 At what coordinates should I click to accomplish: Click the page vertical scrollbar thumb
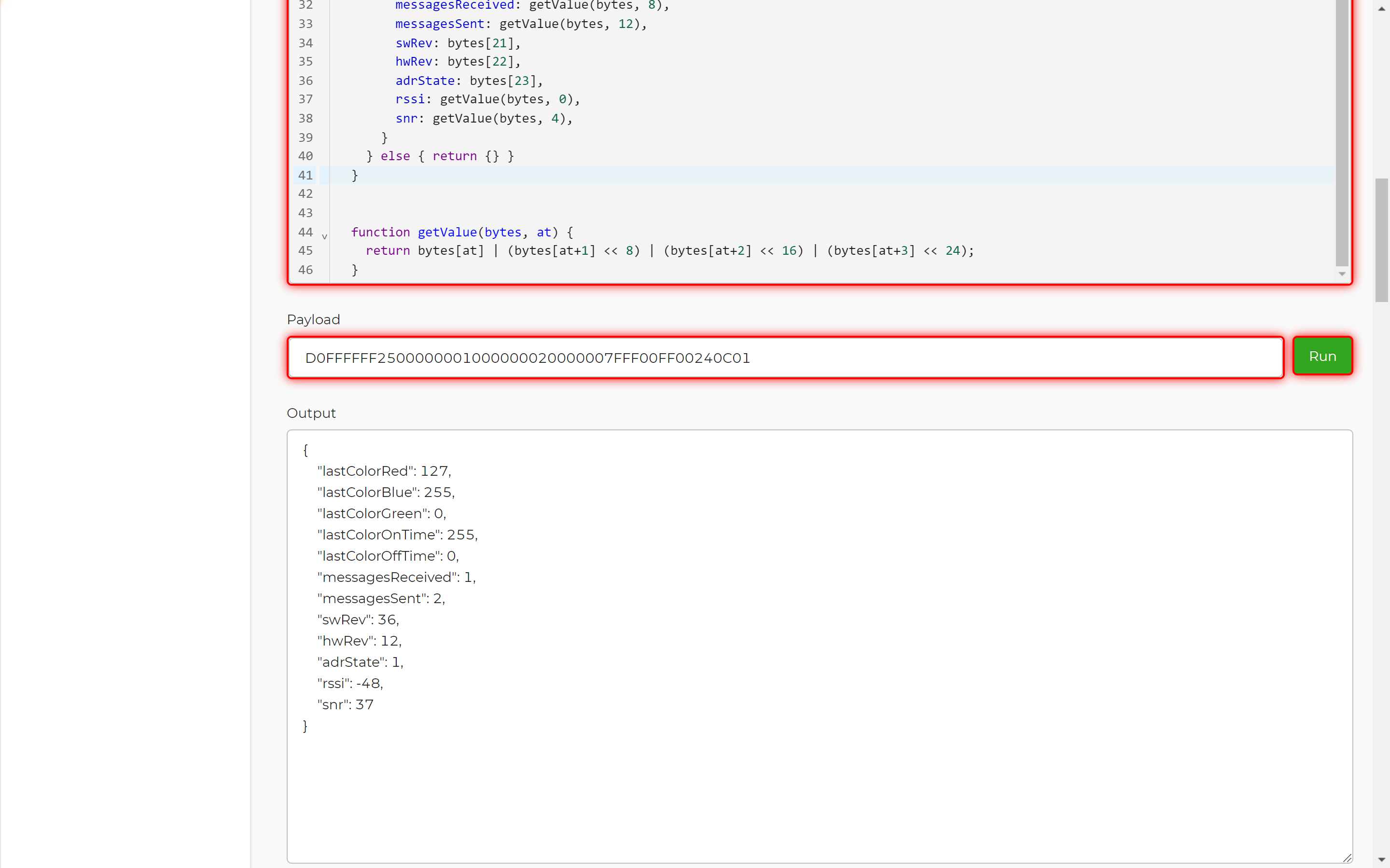click(1381, 240)
